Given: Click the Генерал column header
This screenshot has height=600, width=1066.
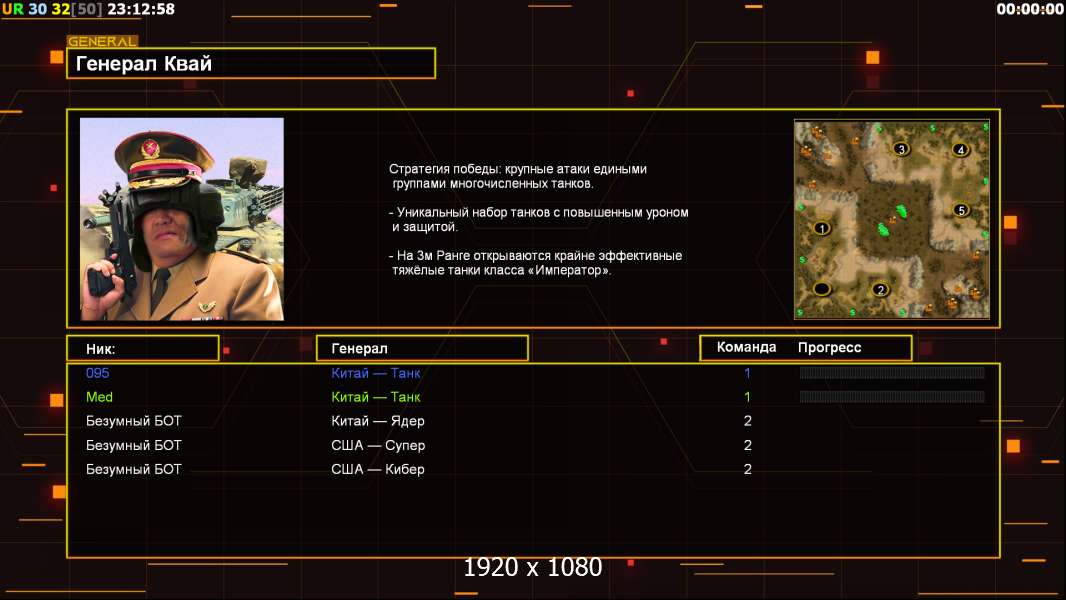Looking at the screenshot, I should click(422, 349).
